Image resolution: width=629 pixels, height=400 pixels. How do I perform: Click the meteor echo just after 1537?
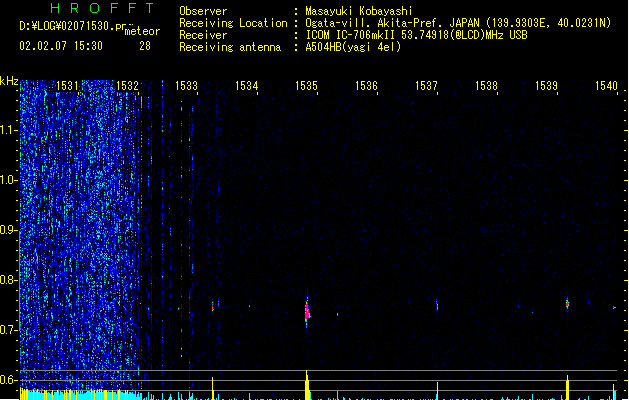[x=437, y=306]
